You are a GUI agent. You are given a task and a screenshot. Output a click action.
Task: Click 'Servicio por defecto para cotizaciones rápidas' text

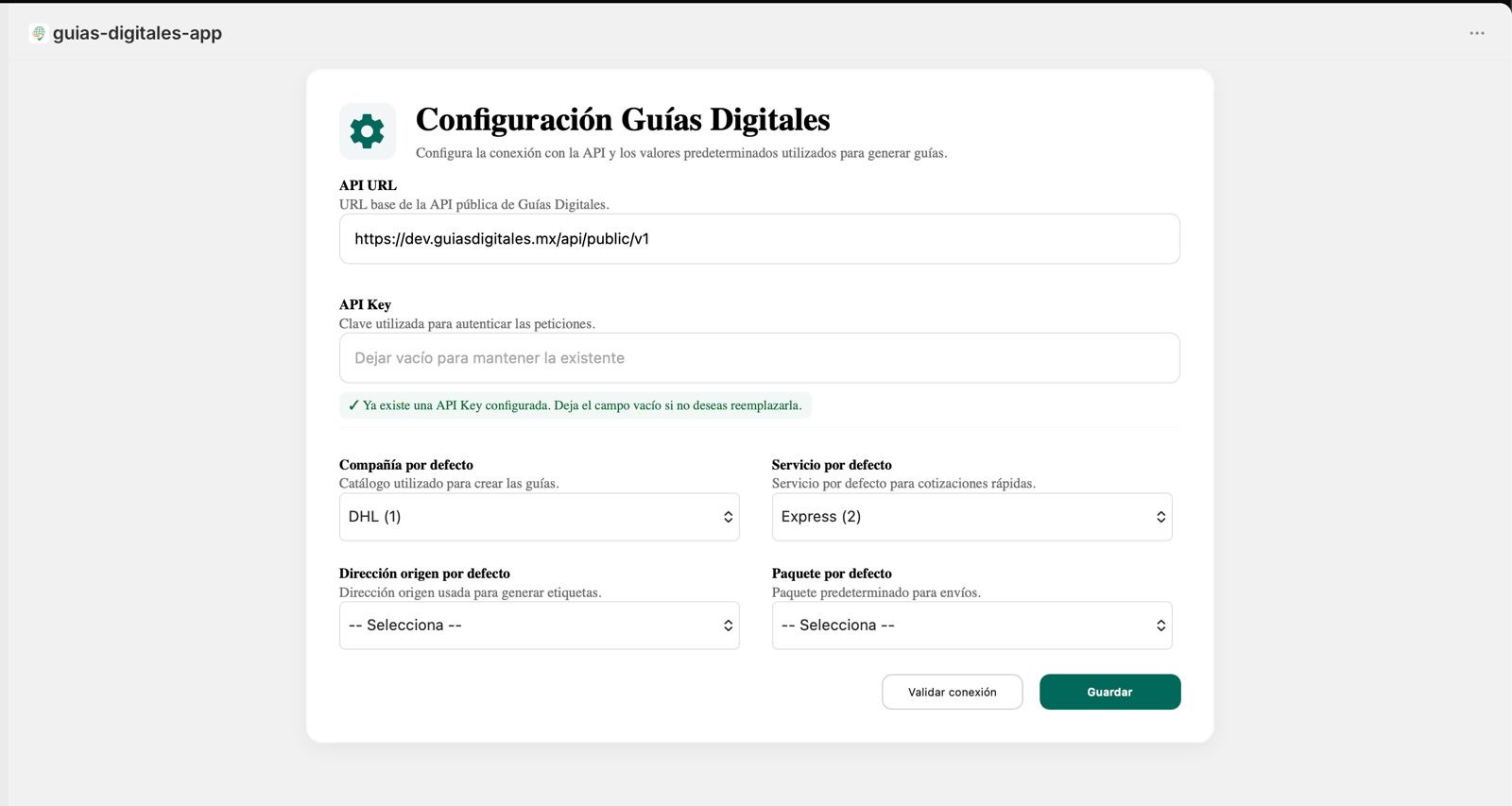point(903,484)
